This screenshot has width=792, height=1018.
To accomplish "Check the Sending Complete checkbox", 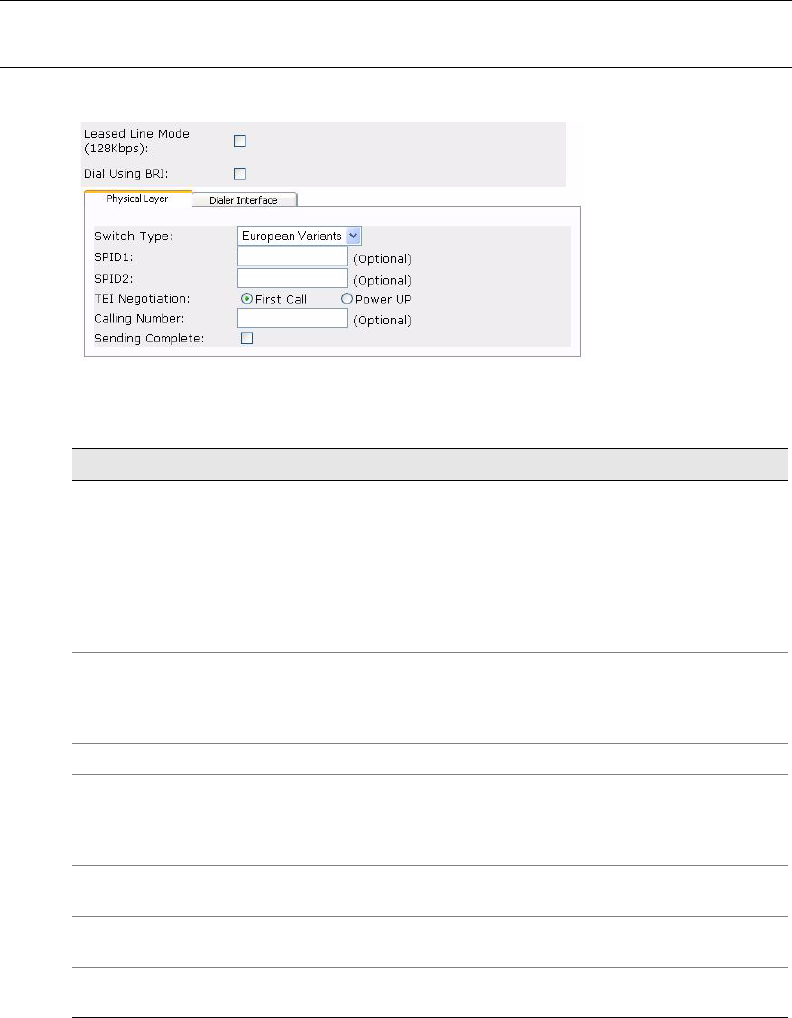I will click(247, 338).
